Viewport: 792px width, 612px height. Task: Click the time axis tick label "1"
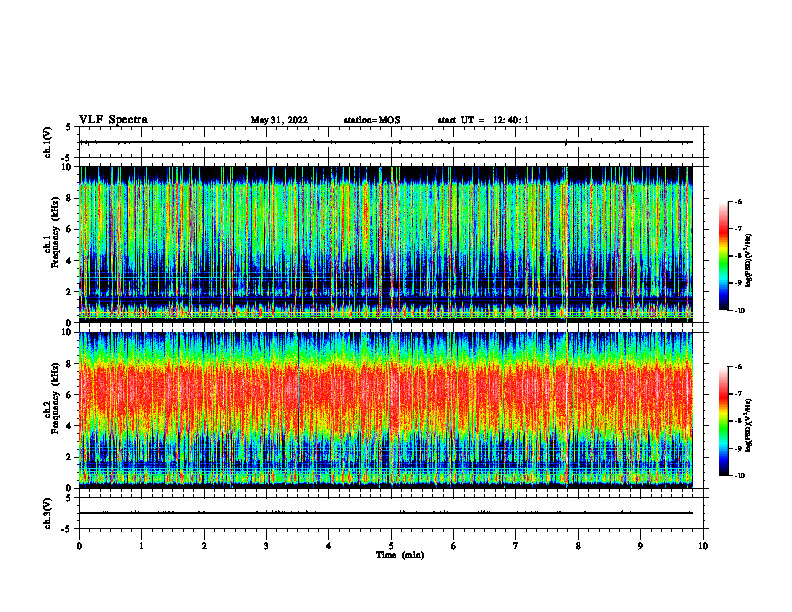pos(141,546)
